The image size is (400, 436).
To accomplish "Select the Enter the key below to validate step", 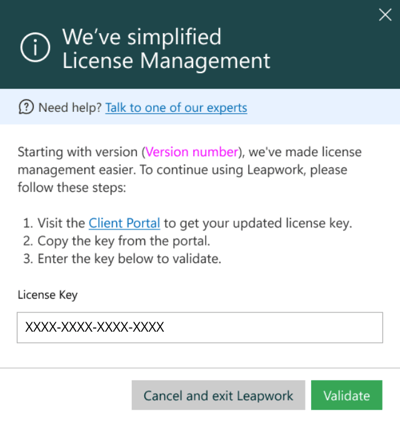I will click(x=122, y=259).
